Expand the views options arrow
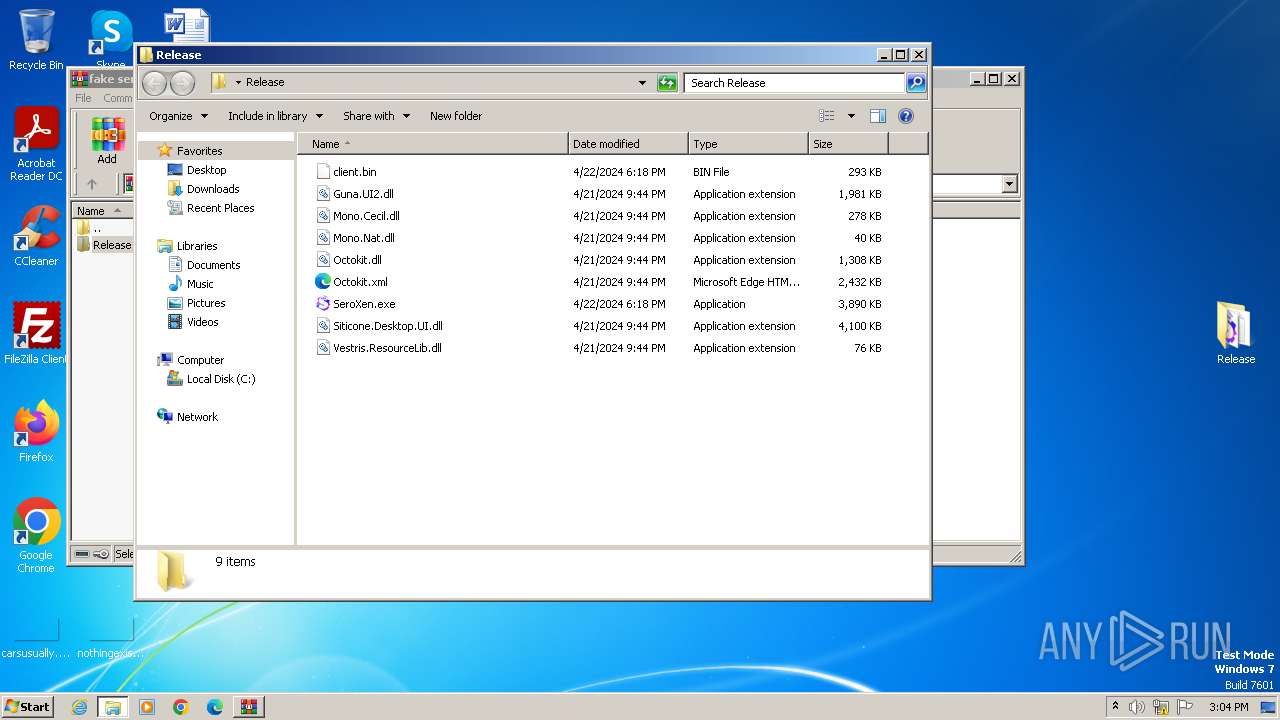Viewport: 1280px width, 720px height. click(x=851, y=116)
